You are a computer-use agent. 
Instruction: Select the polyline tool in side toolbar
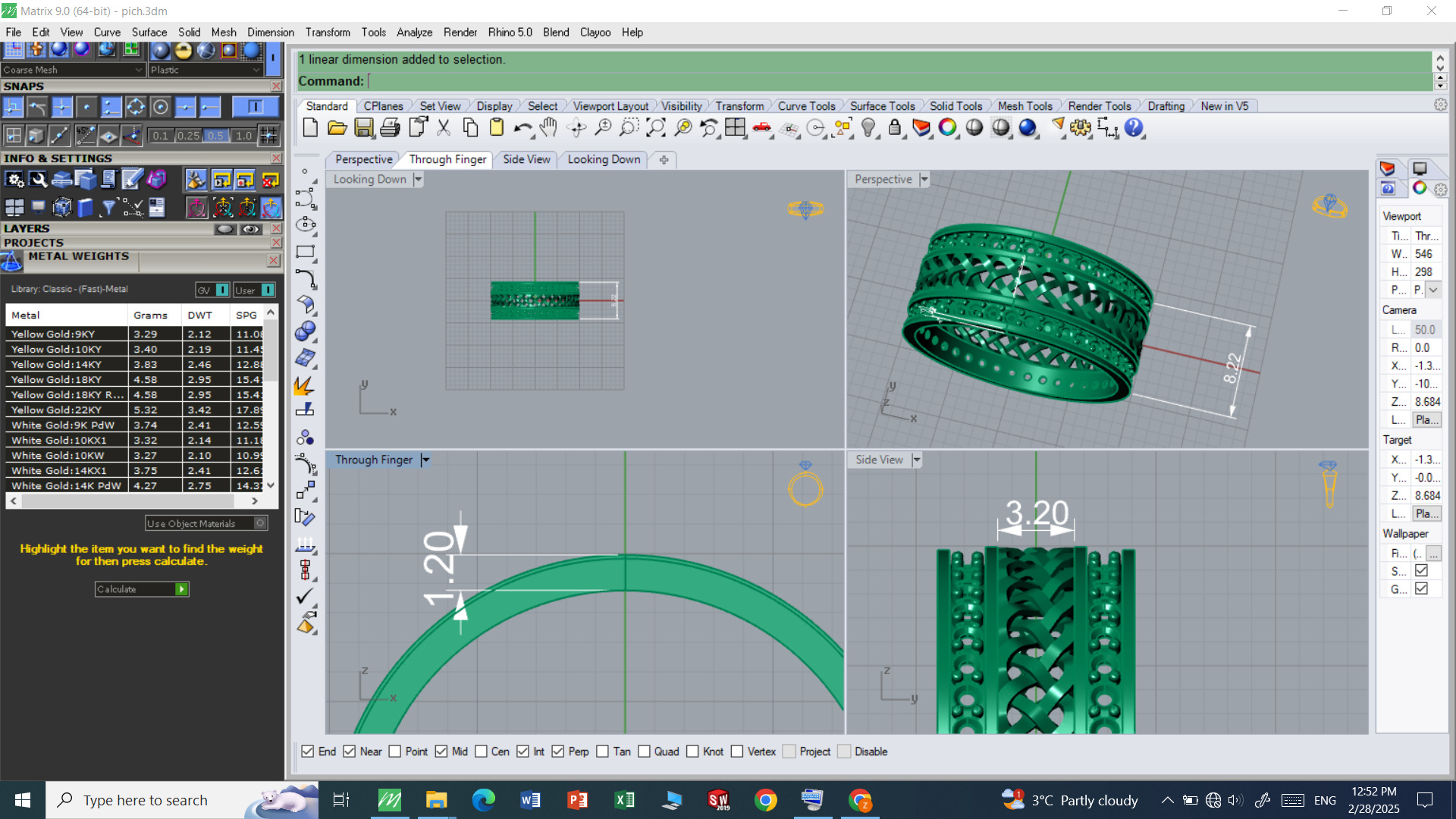[x=306, y=198]
